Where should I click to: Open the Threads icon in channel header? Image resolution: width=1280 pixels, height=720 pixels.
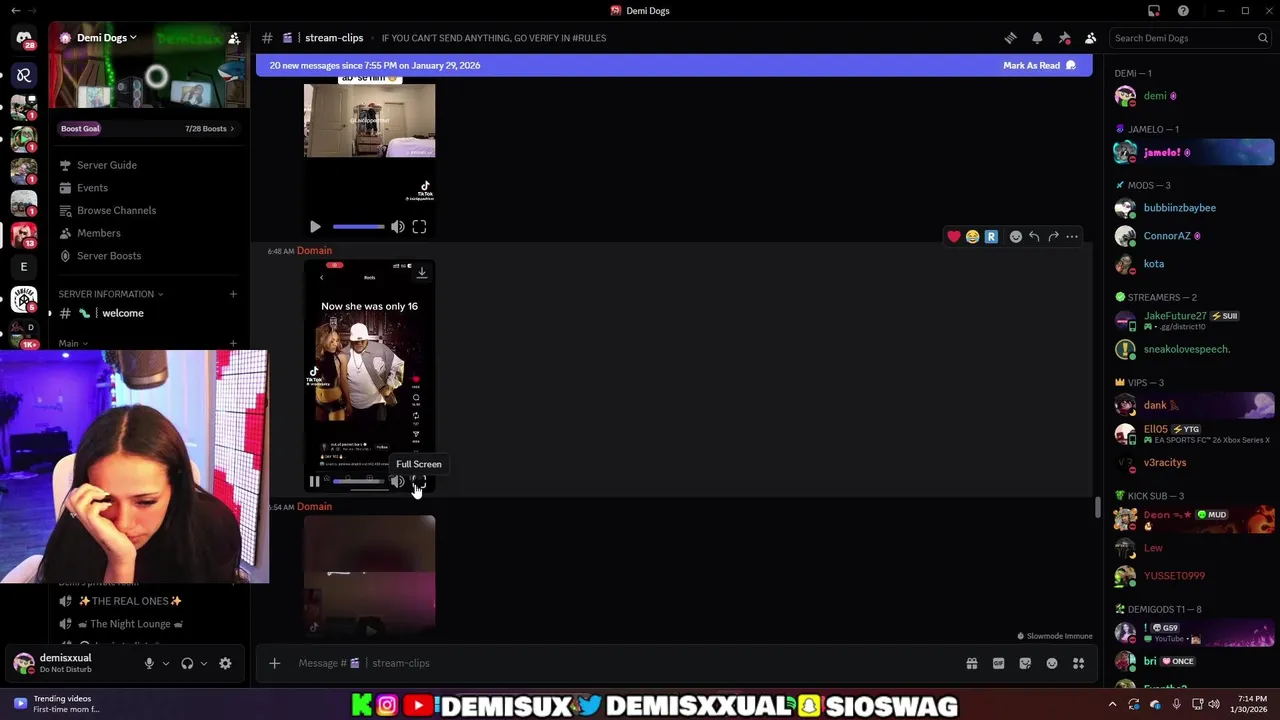click(1010, 38)
